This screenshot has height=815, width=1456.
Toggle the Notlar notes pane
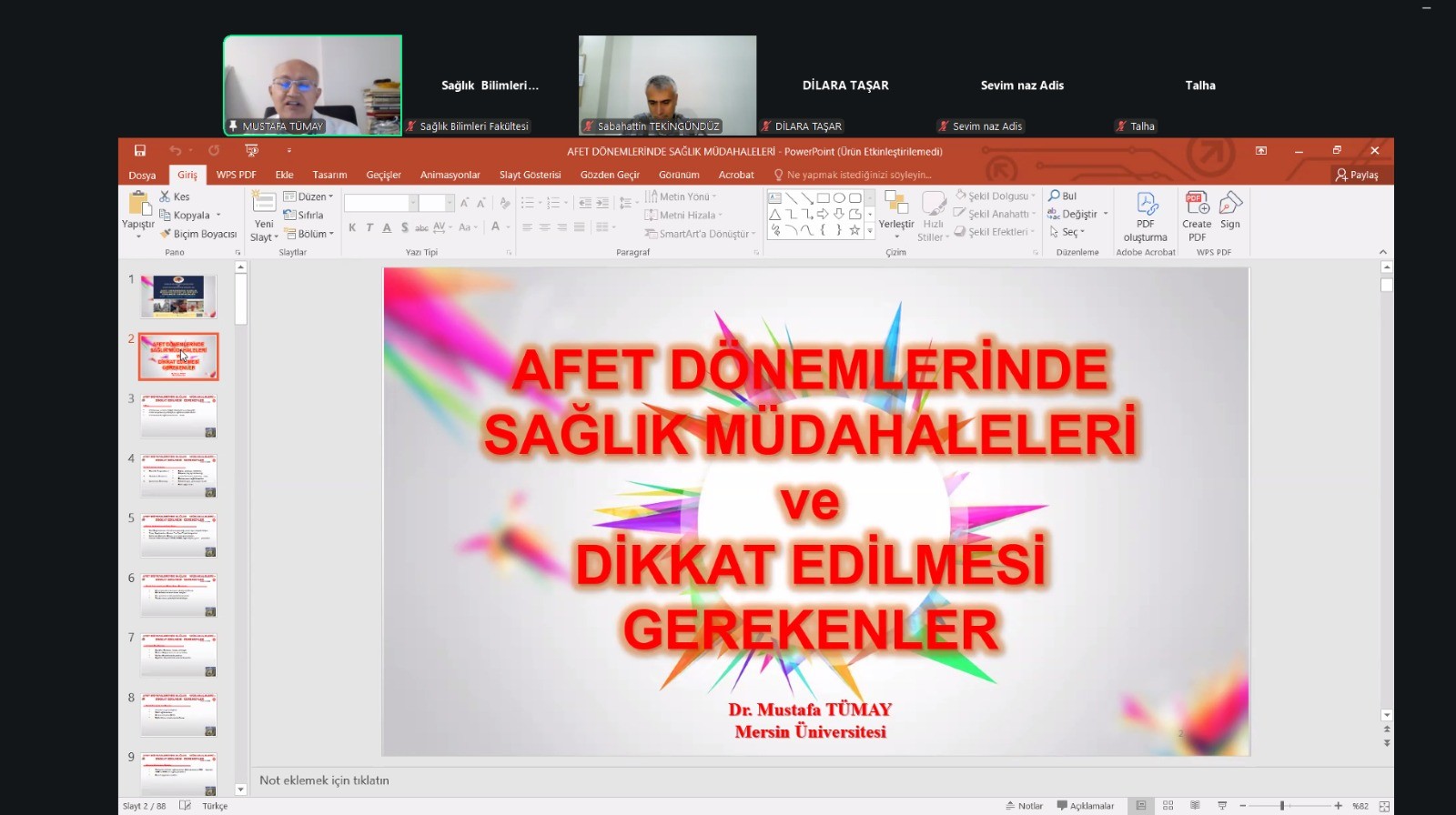click(1024, 806)
